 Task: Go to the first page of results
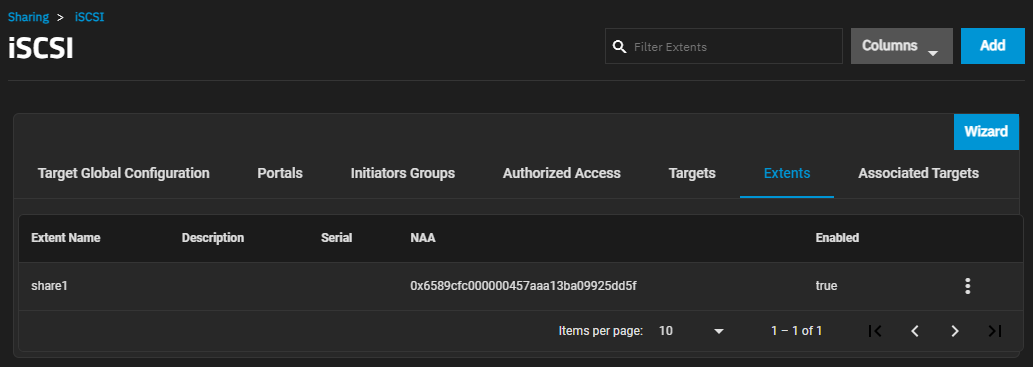[875, 331]
